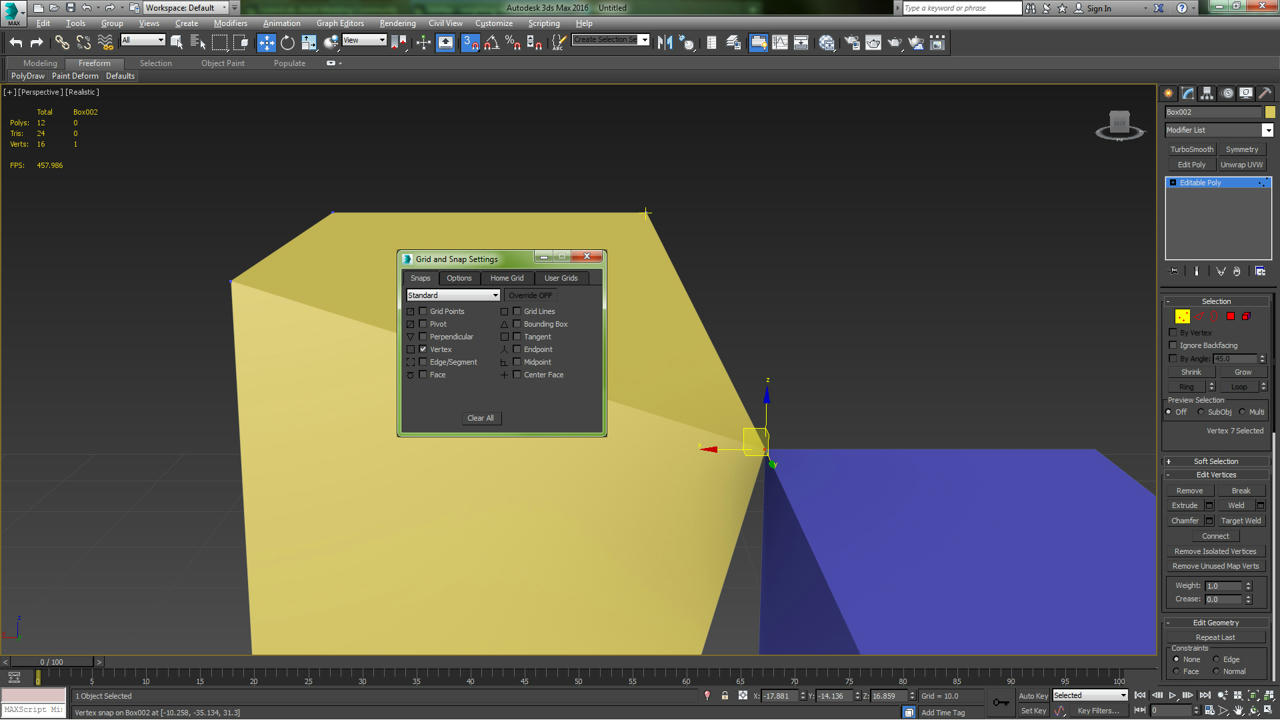
Task: Open the Rendering menu
Action: coord(397,23)
